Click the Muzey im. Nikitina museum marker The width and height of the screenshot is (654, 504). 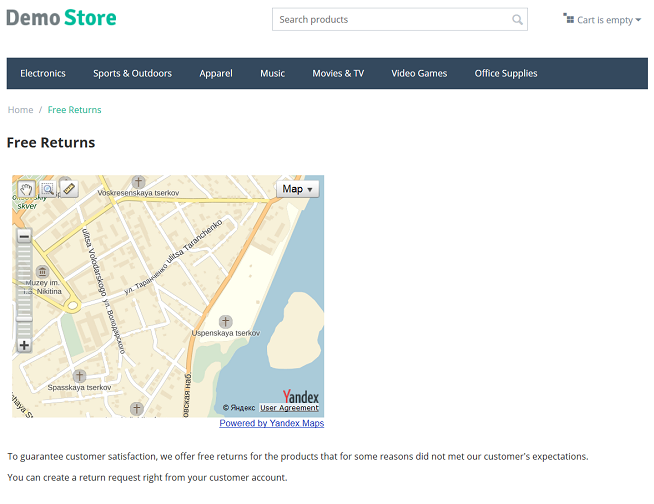click(x=42, y=272)
